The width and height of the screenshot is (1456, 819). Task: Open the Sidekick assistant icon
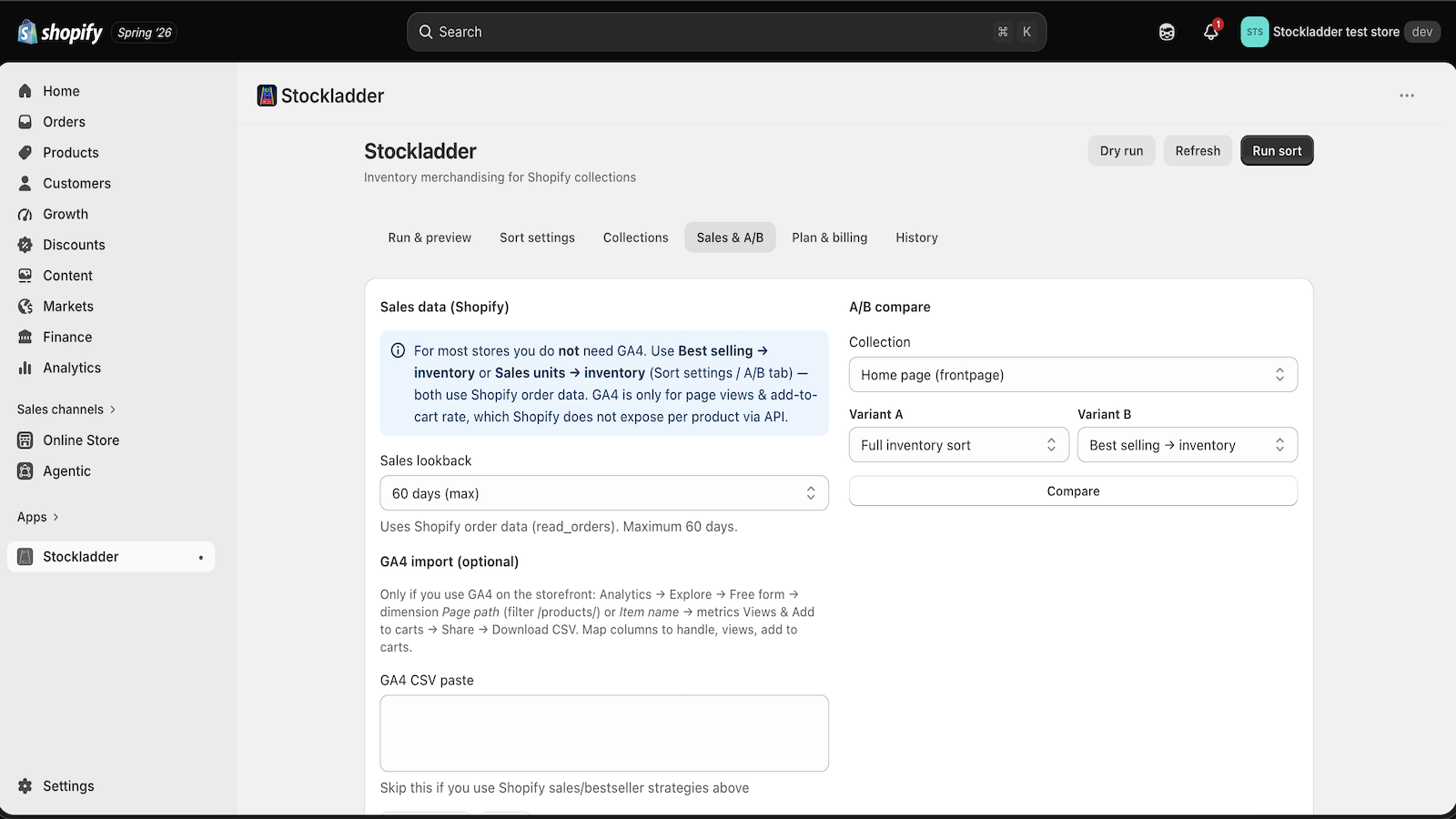pyautogui.click(x=1167, y=32)
